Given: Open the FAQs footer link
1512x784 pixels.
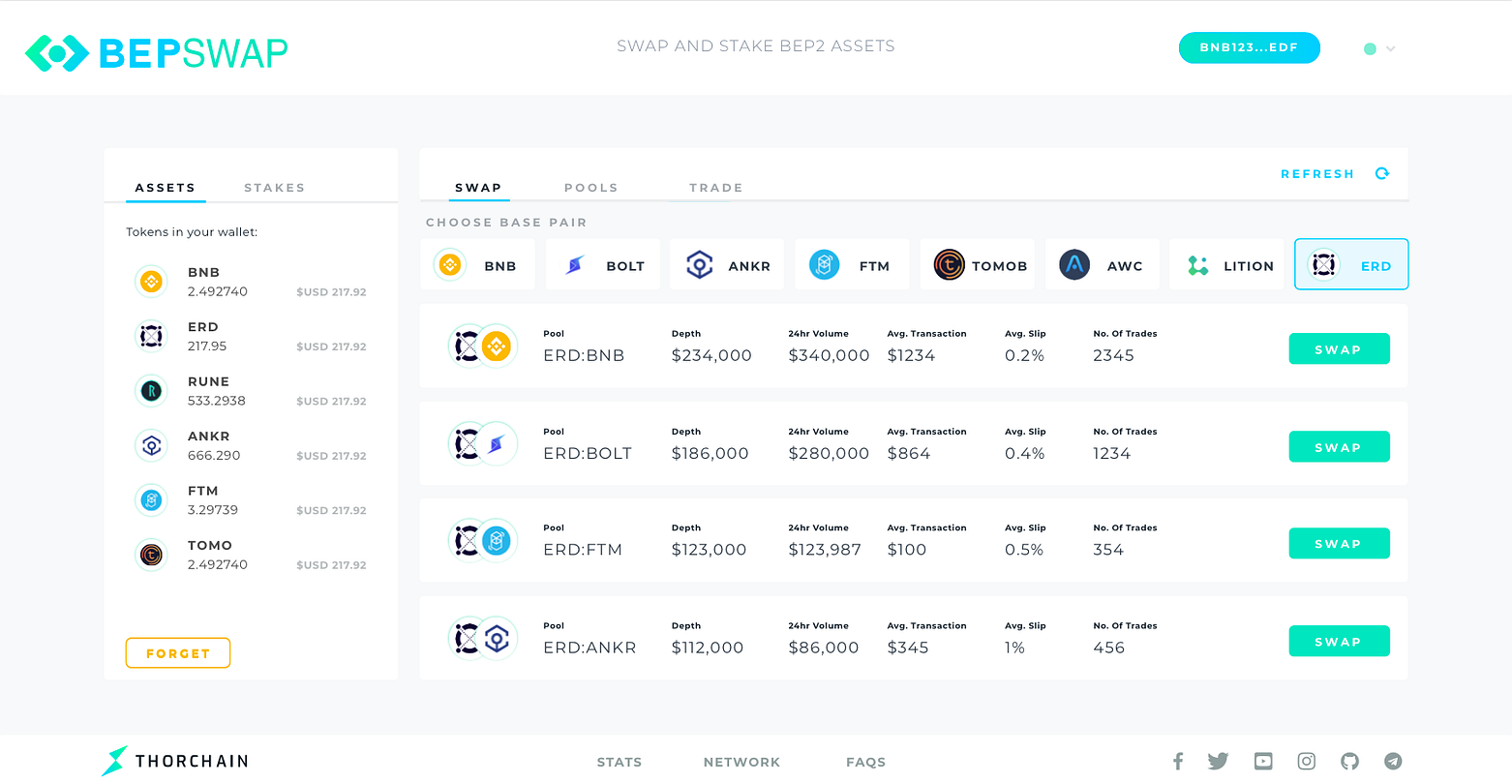Looking at the screenshot, I should point(865,762).
